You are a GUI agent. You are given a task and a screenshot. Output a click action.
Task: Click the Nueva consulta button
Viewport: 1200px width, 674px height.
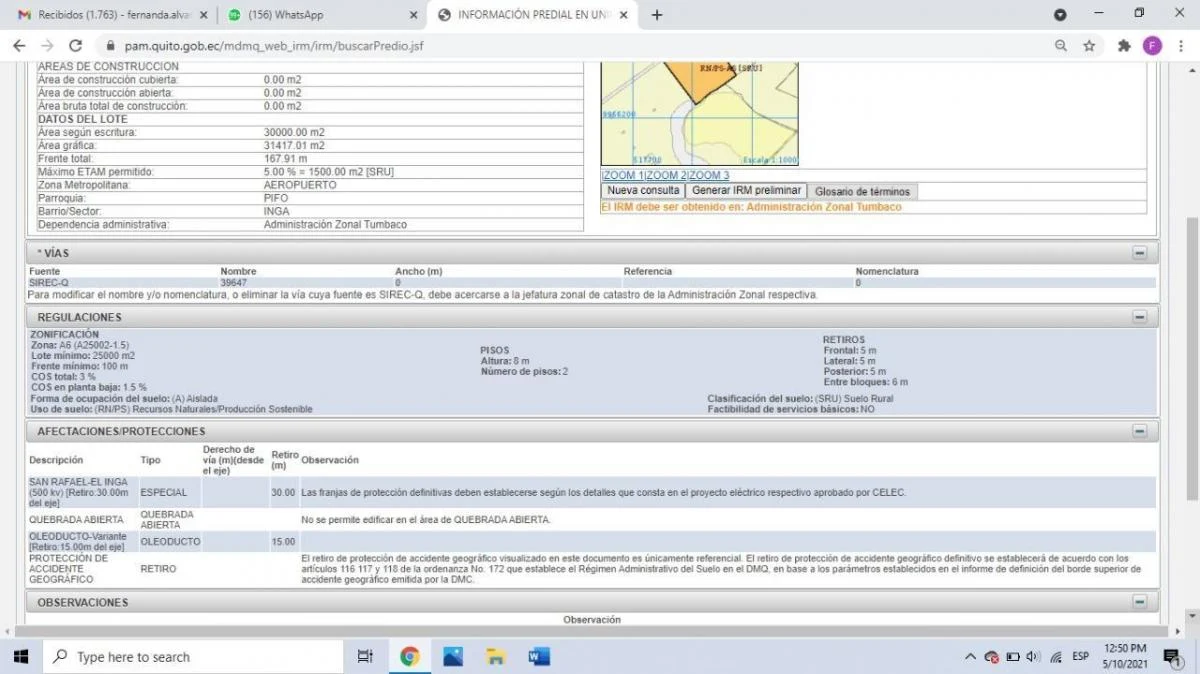point(643,191)
